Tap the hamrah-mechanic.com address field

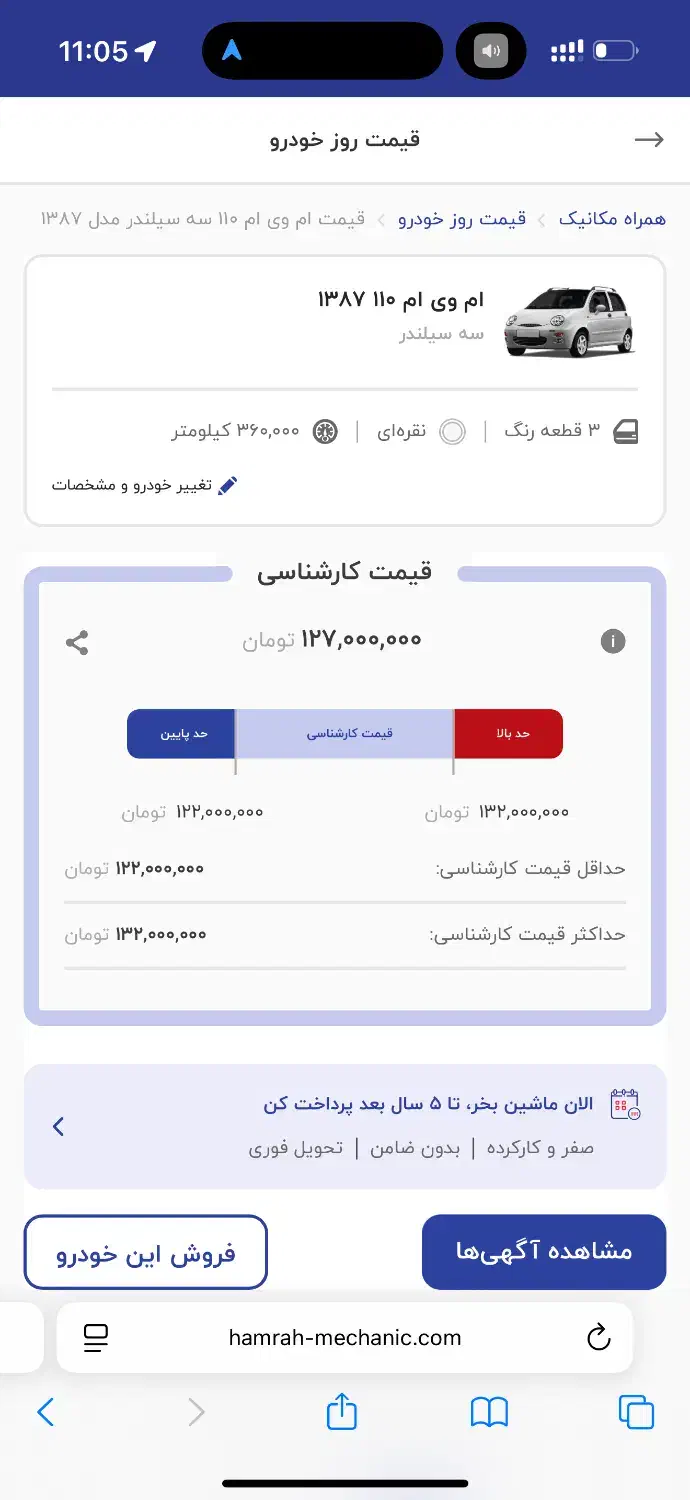pos(345,1338)
